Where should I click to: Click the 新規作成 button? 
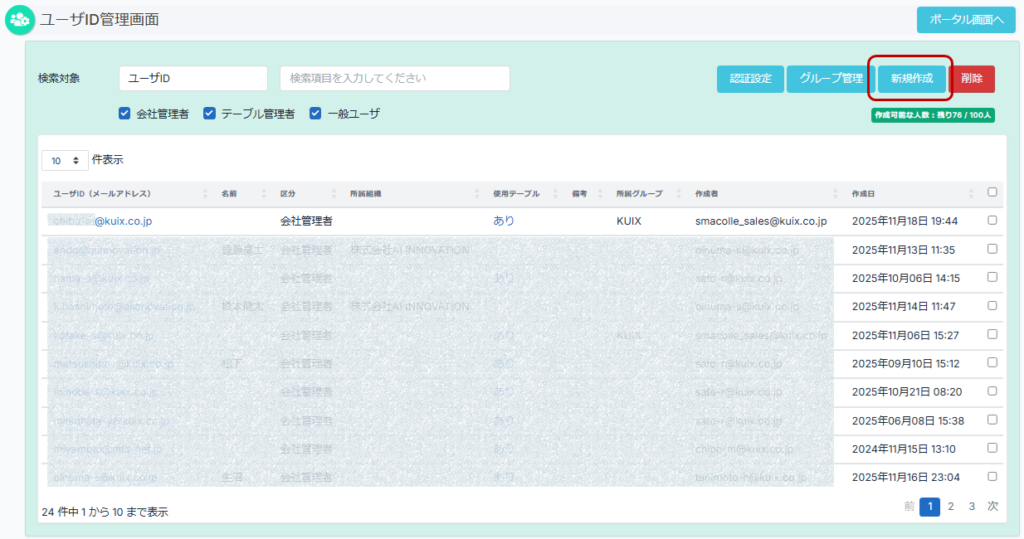tap(911, 79)
